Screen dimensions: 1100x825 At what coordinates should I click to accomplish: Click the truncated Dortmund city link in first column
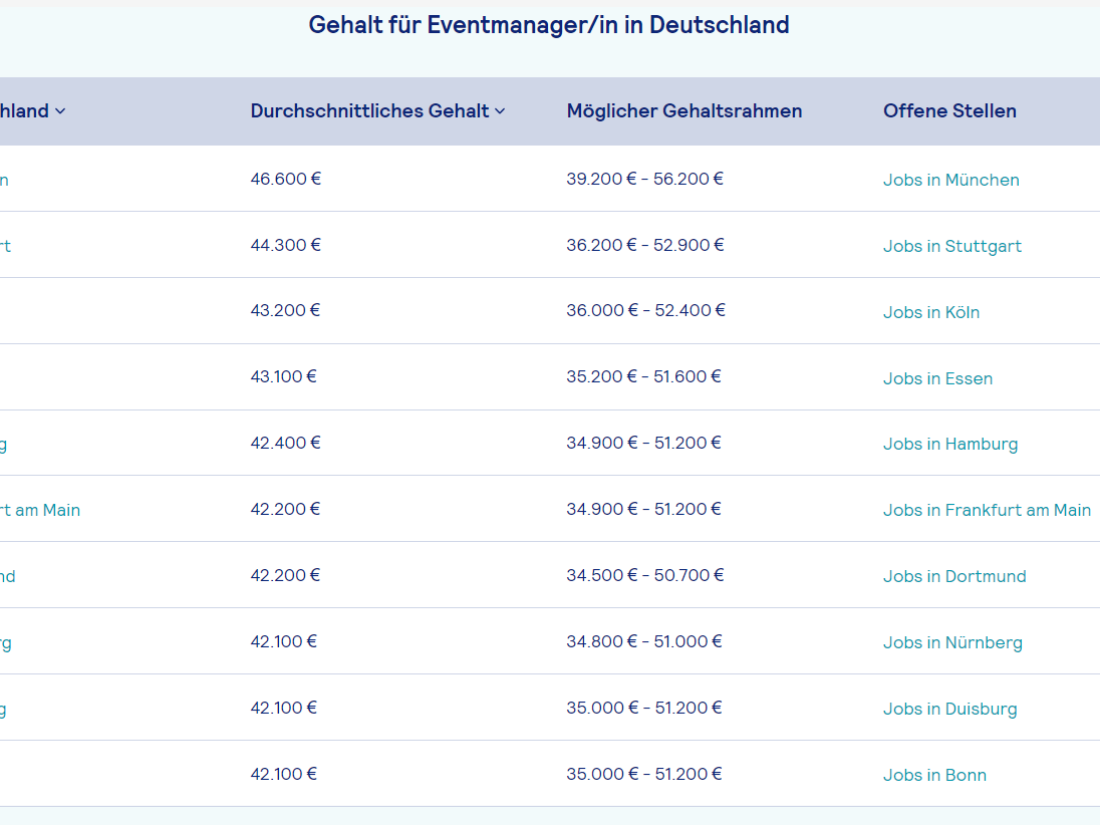[x=8, y=576]
